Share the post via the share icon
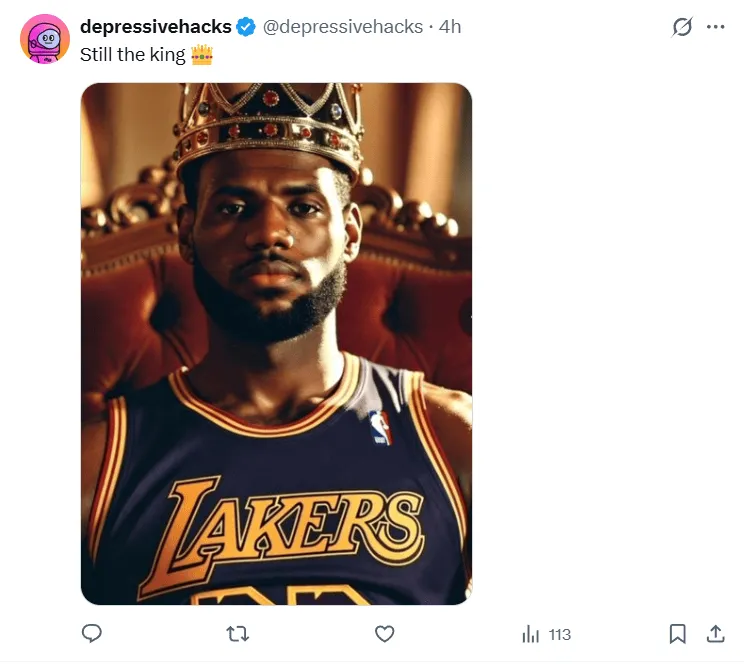This screenshot has height=665, width=744. coord(715,633)
